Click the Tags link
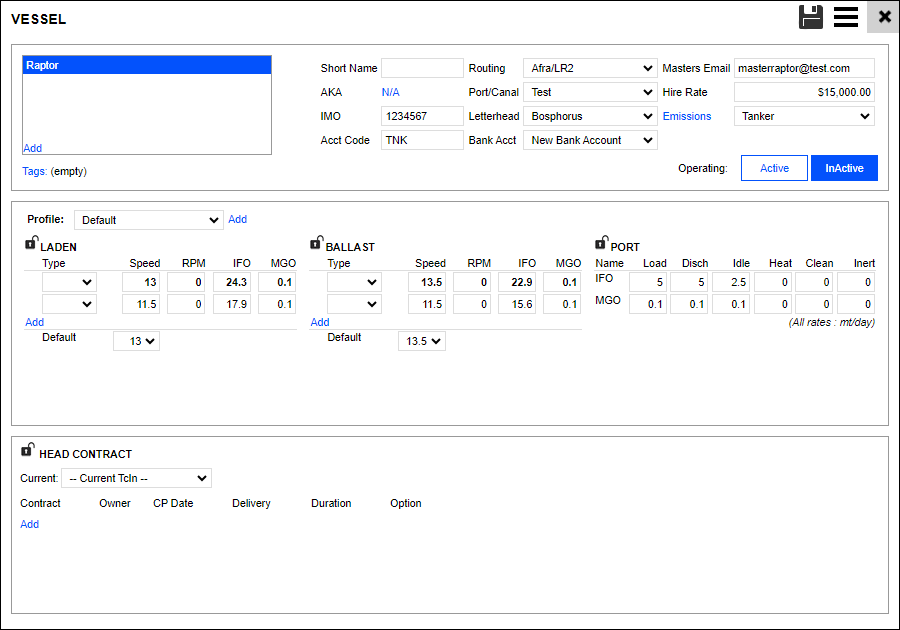The width and height of the screenshot is (900, 630). pyautogui.click(x=34, y=171)
